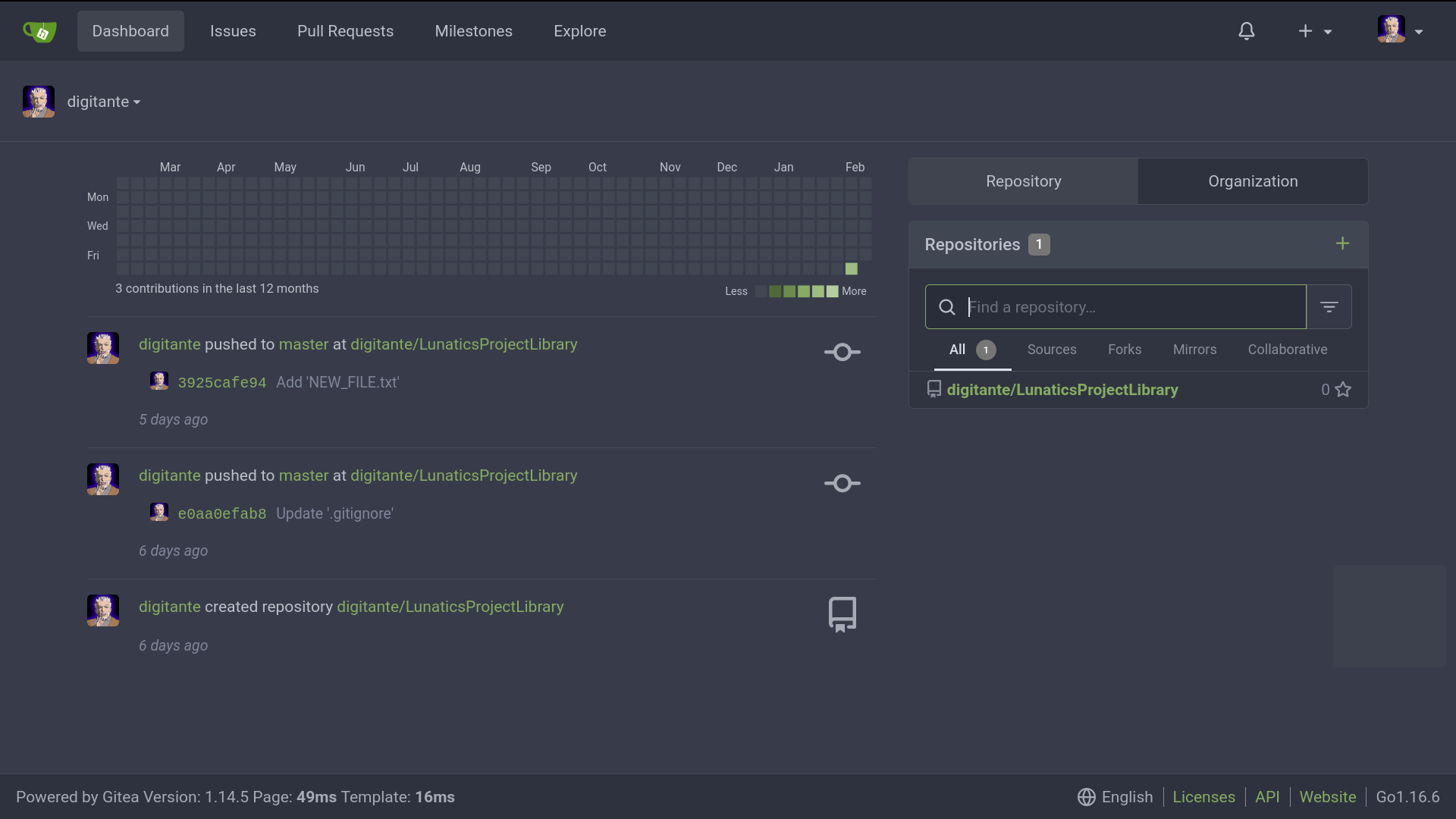Click the repository icon beside created repository entry

point(842,614)
